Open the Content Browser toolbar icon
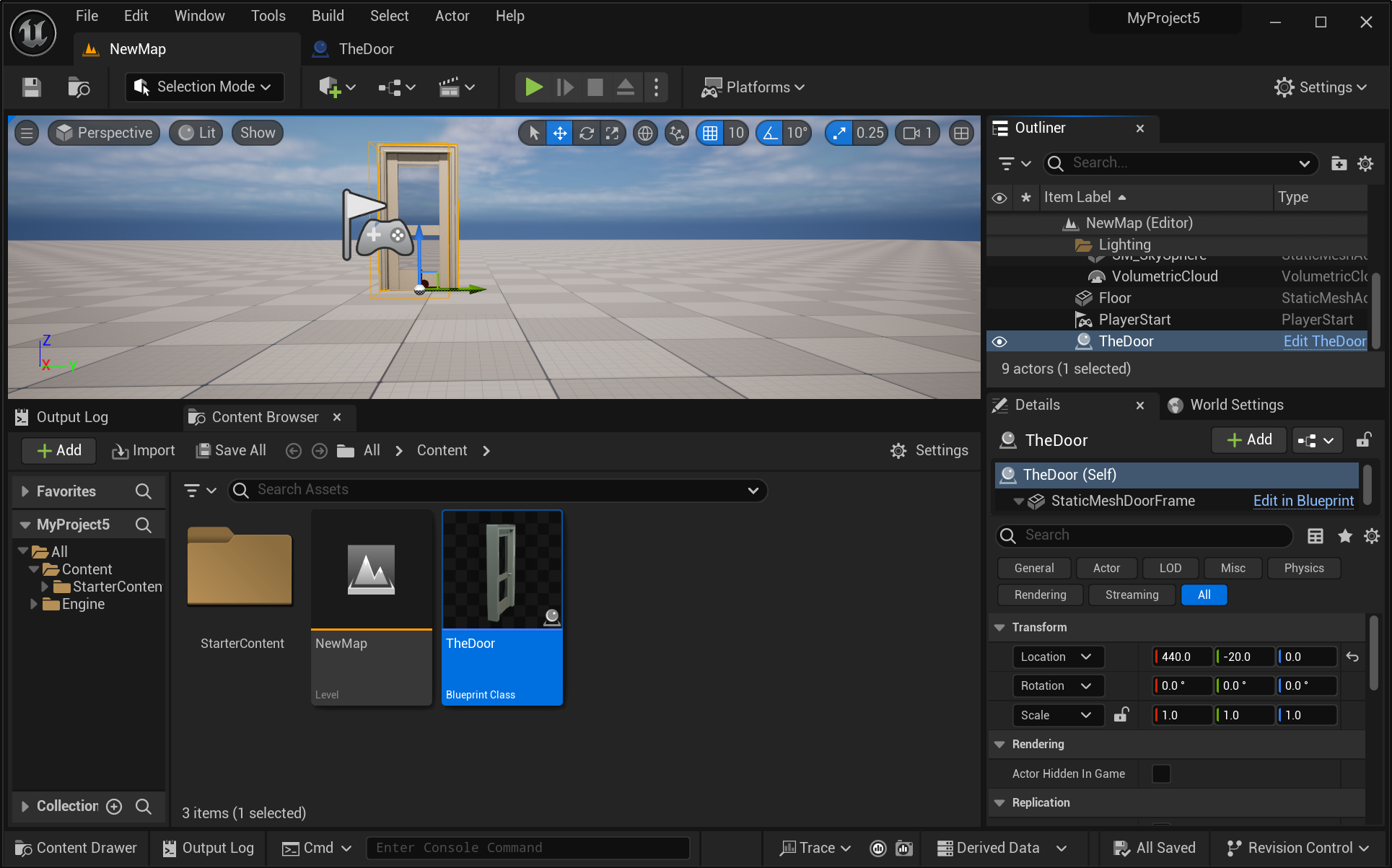Viewport: 1392px width, 868px height. [79, 87]
